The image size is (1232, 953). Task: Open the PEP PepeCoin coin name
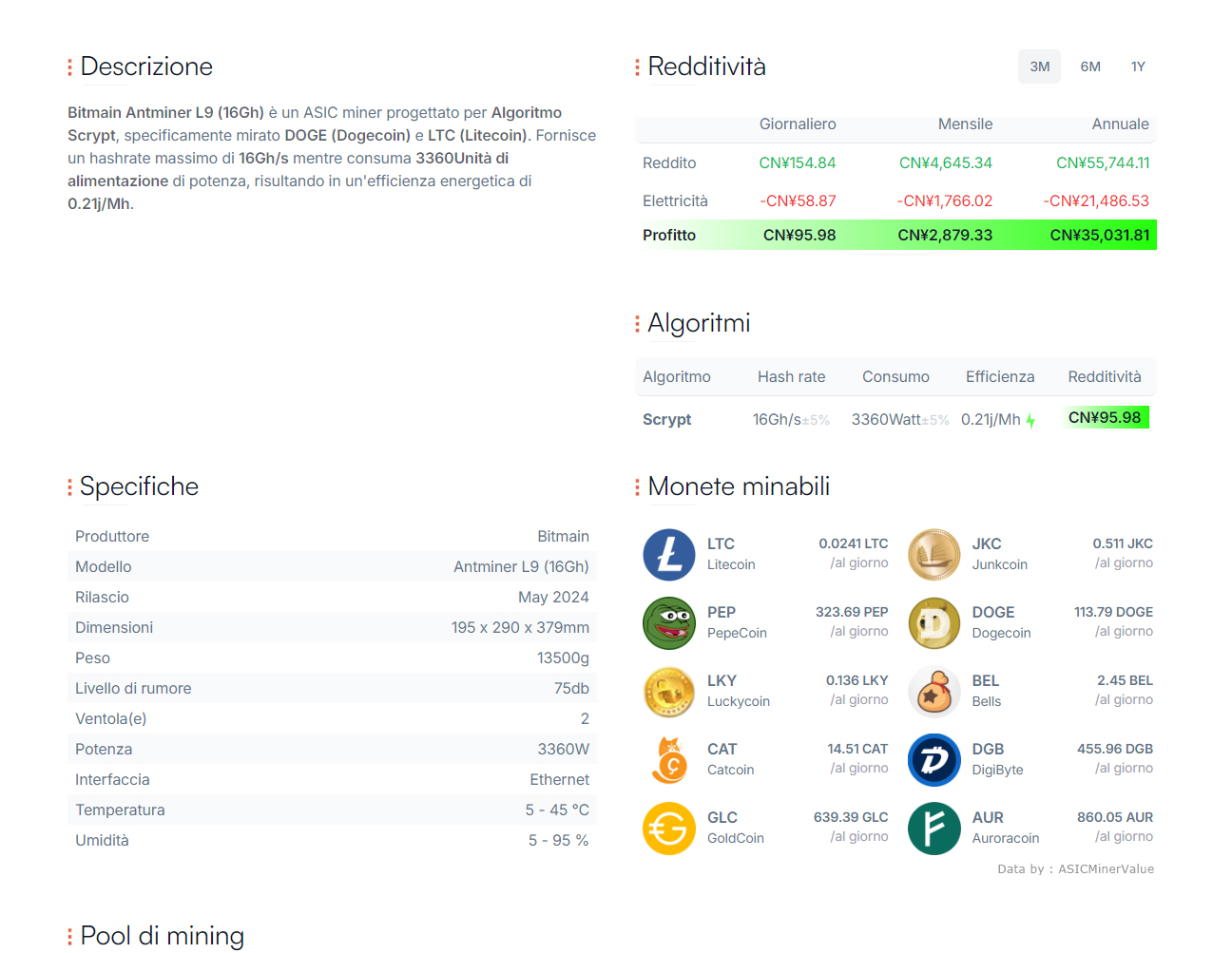pos(737,622)
